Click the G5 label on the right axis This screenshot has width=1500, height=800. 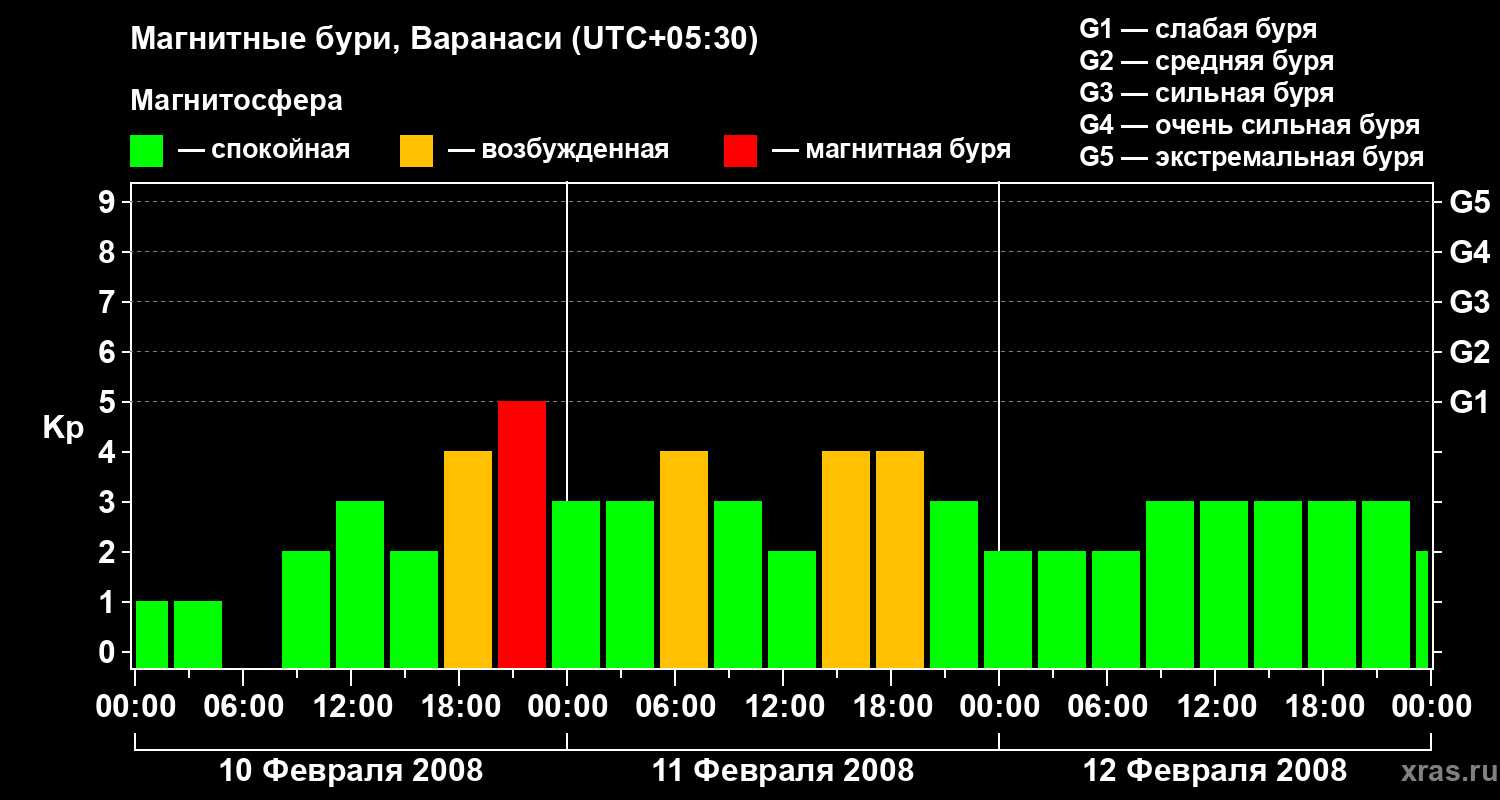[x=1470, y=202]
